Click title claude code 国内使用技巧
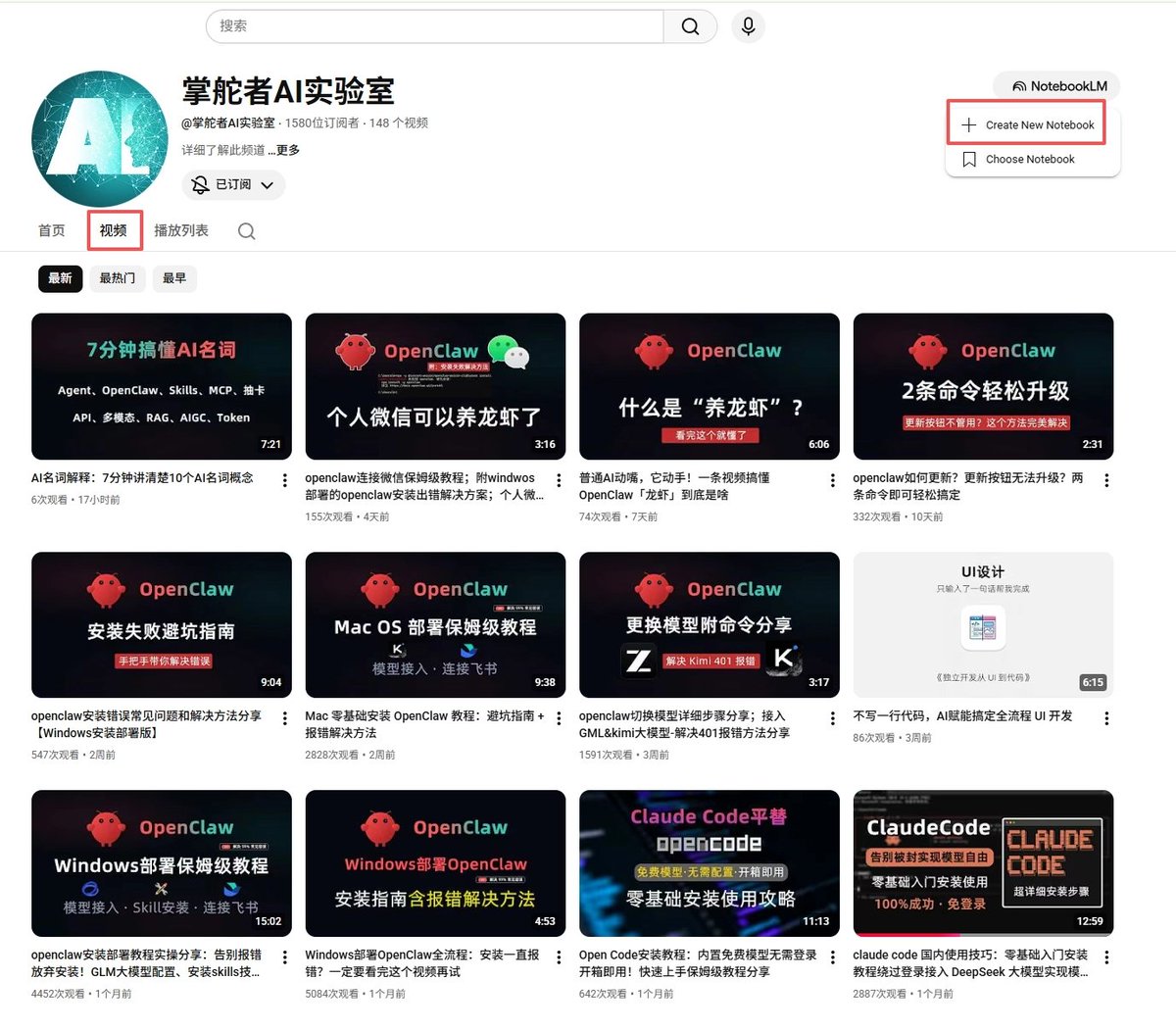 [x=970, y=963]
